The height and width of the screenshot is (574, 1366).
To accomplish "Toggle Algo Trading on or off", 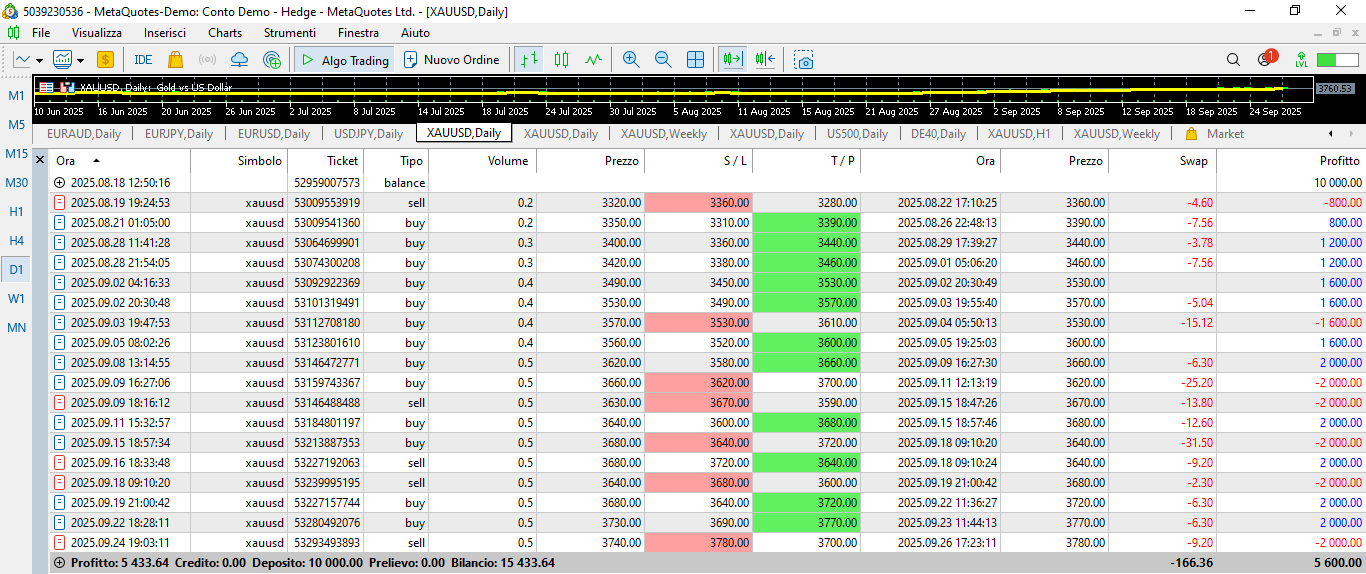I will 345,60.
